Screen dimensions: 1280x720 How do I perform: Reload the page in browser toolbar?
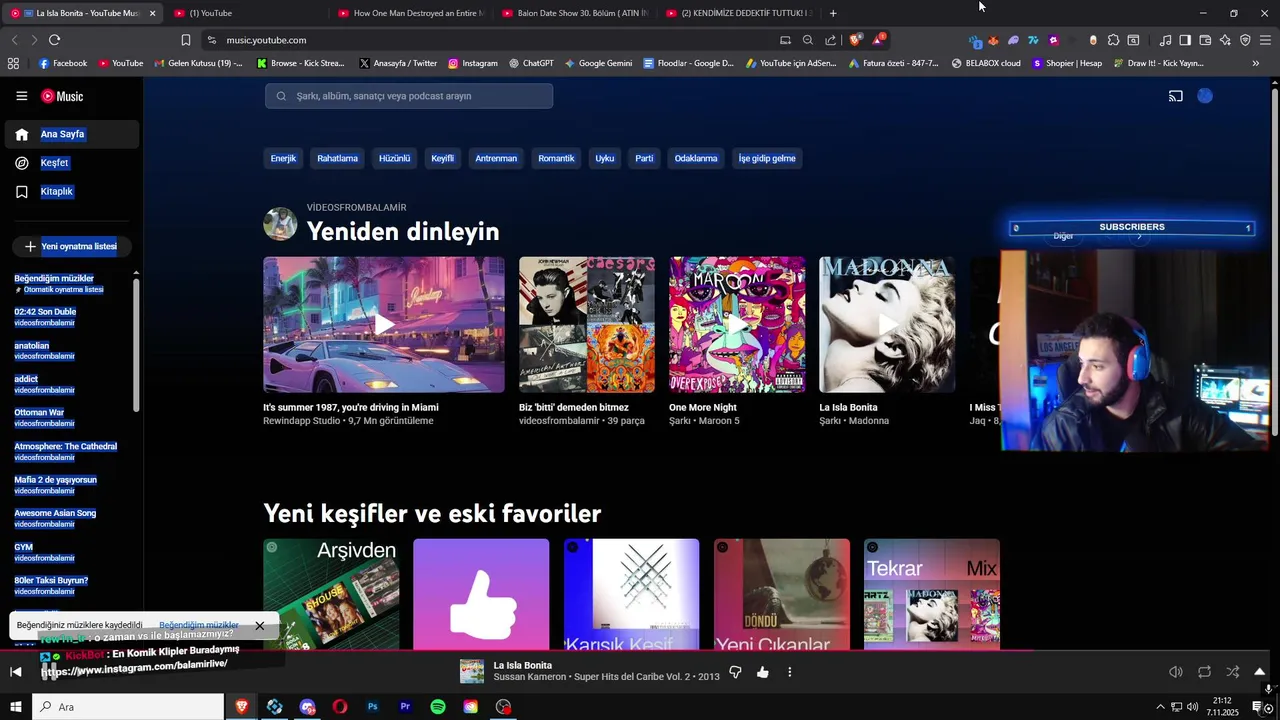click(54, 40)
